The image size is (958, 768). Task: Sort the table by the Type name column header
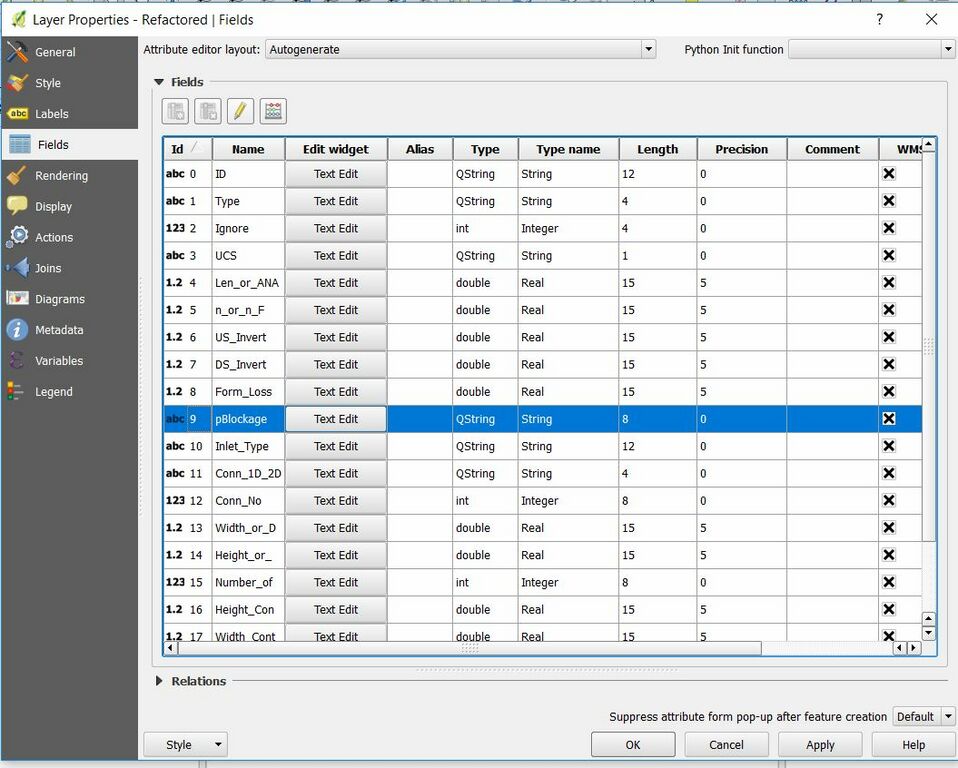coord(567,149)
